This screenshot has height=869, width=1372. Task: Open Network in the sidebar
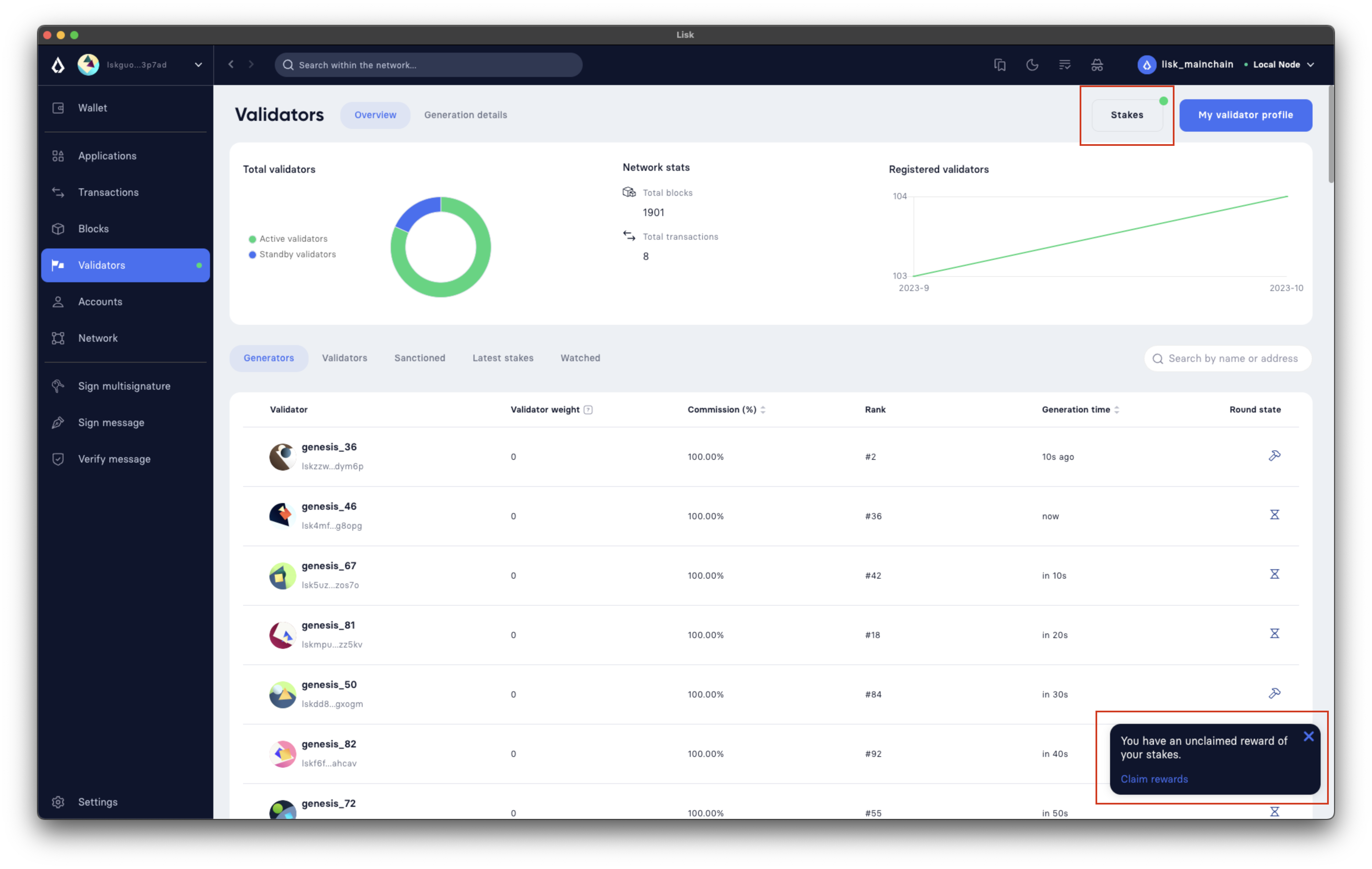pyautogui.click(x=125, y=338)
